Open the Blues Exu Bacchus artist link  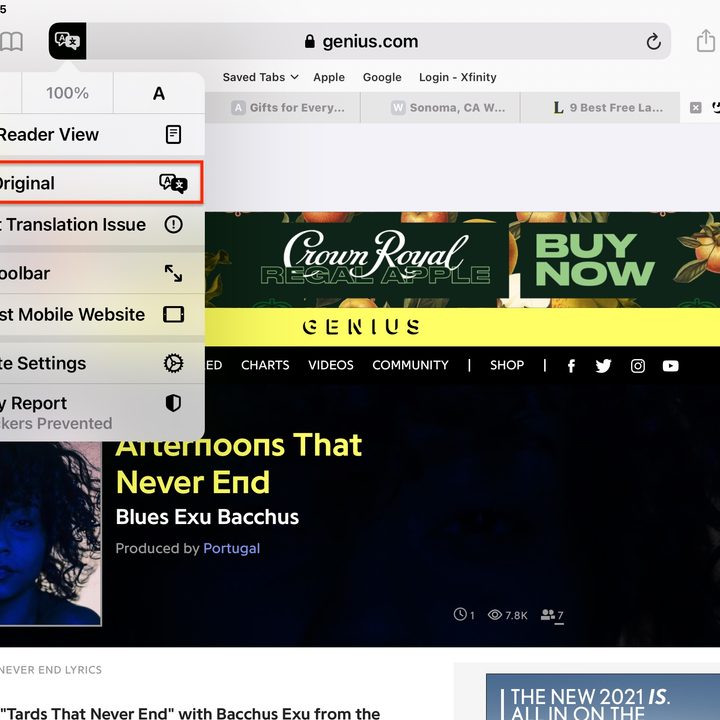(207, 517)
